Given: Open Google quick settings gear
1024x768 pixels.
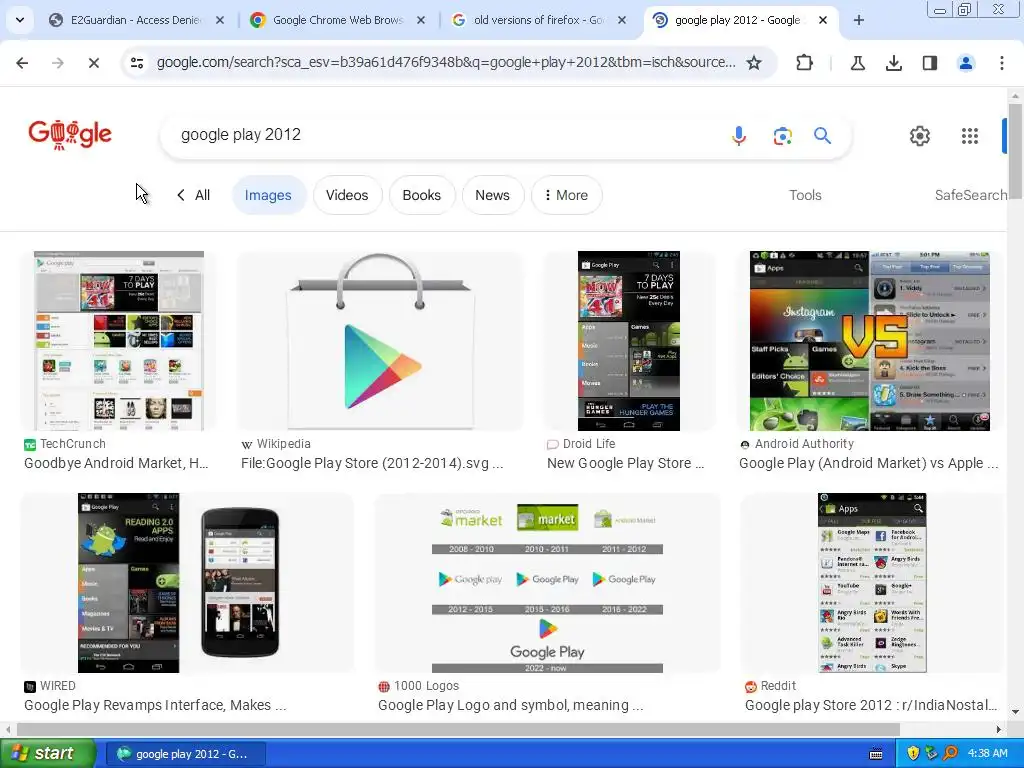Looking at the screenshot, I should click(x=920, y=136).
